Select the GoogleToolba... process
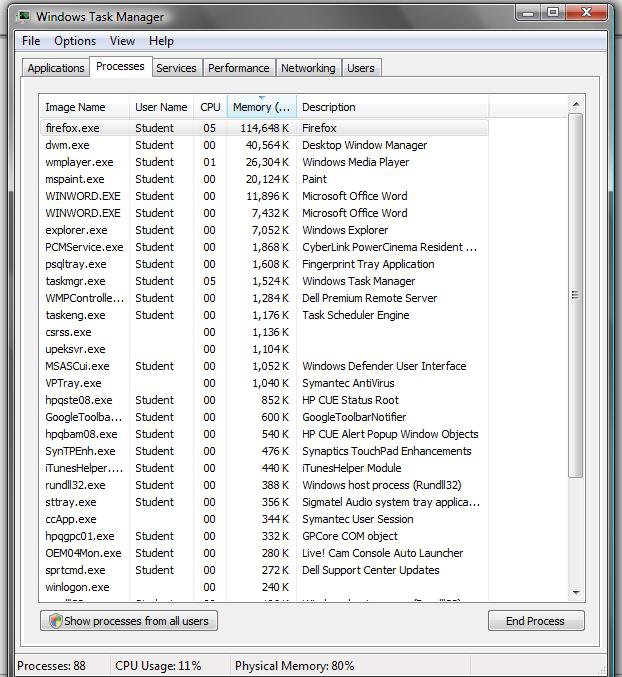Screen dimensions: 622x677 coord(264,417)
